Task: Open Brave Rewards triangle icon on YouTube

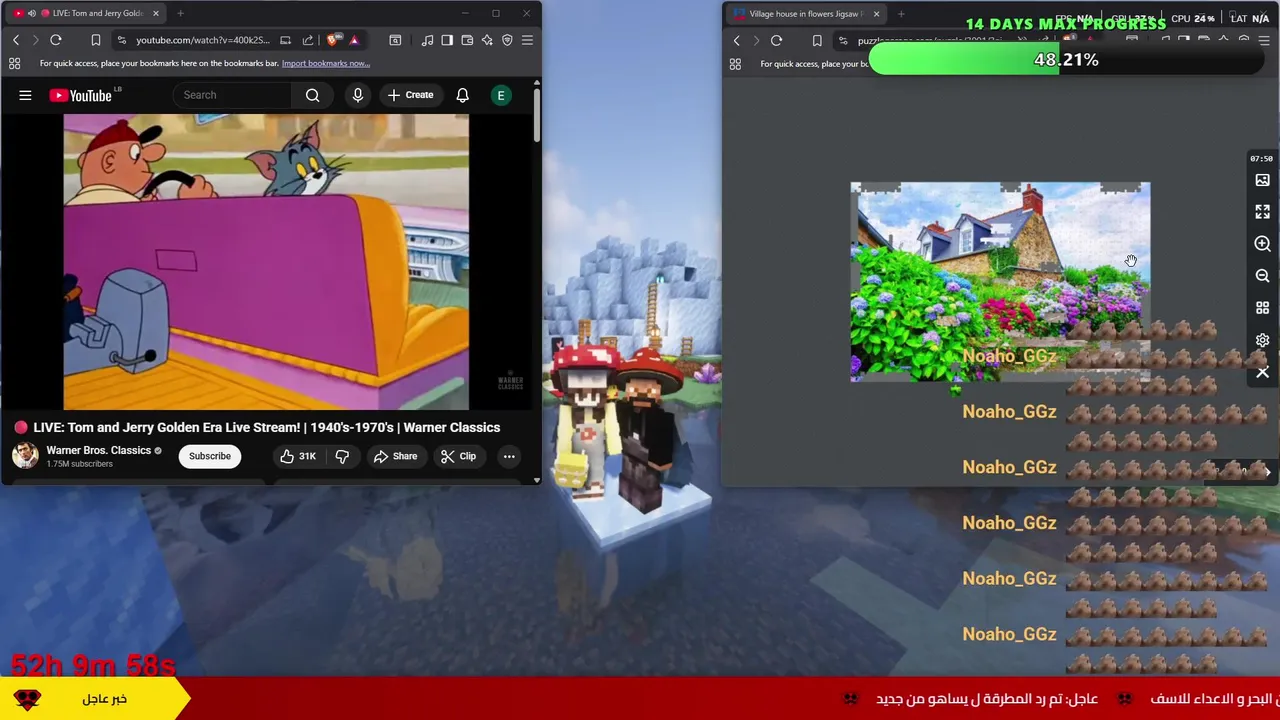Action: 354,40
